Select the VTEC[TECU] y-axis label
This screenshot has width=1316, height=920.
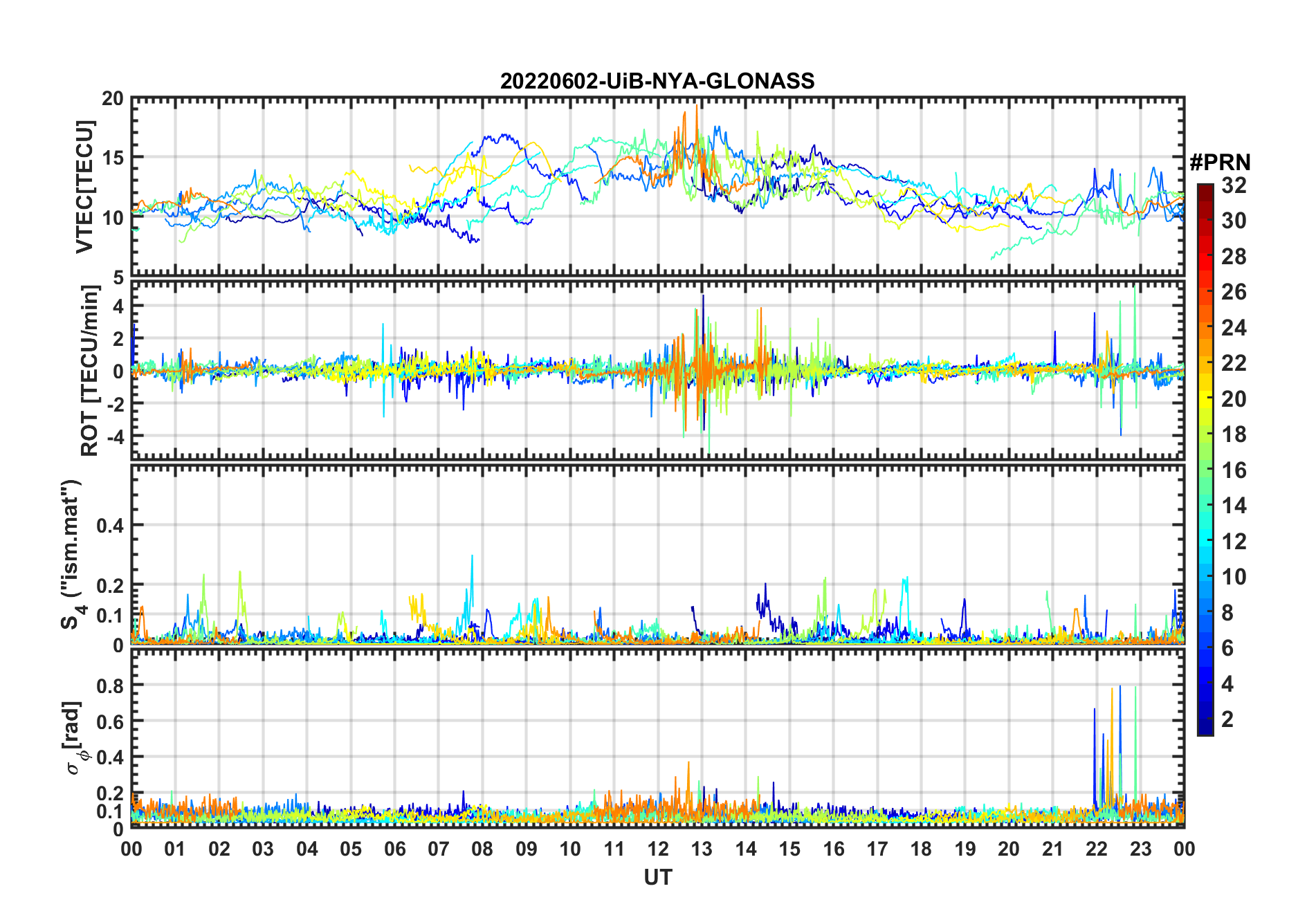pyautogui.click(x=84, y=187)
